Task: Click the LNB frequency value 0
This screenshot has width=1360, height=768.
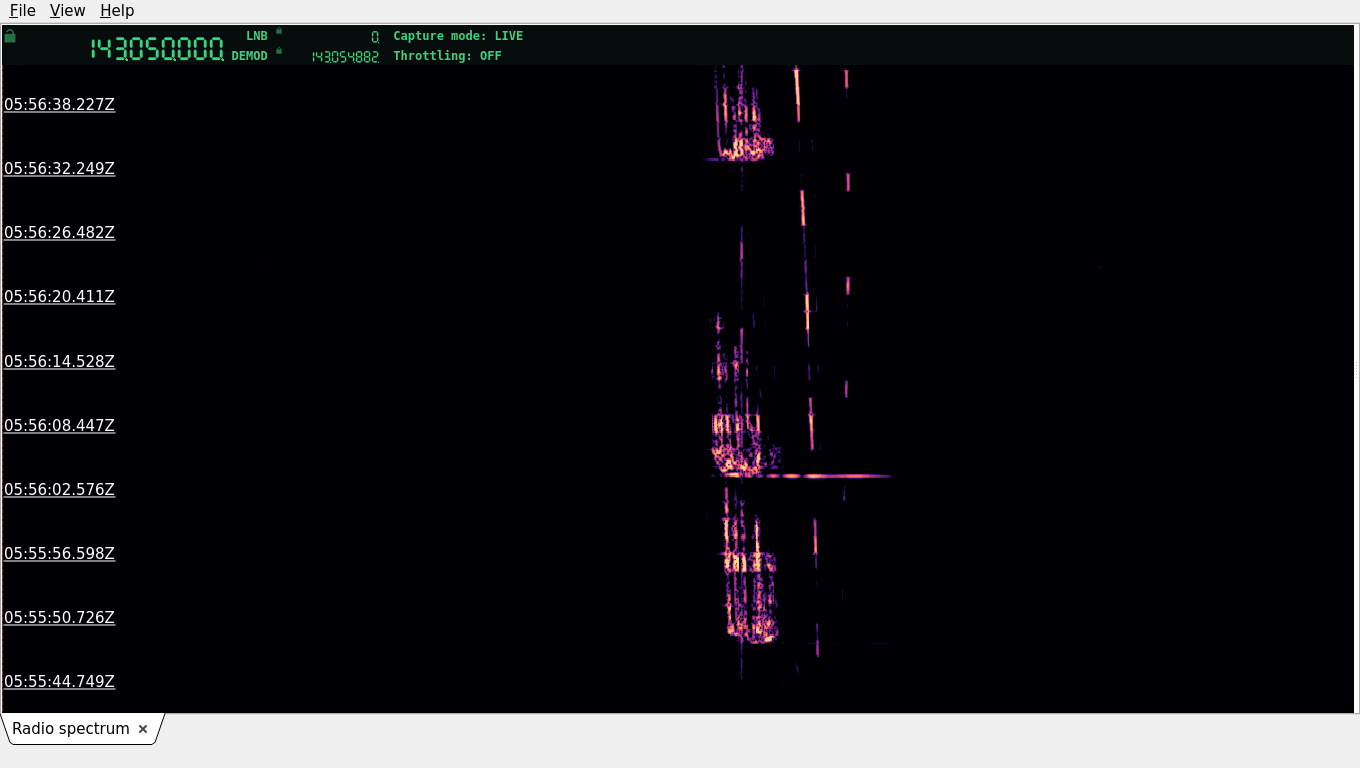Action: 375,37
